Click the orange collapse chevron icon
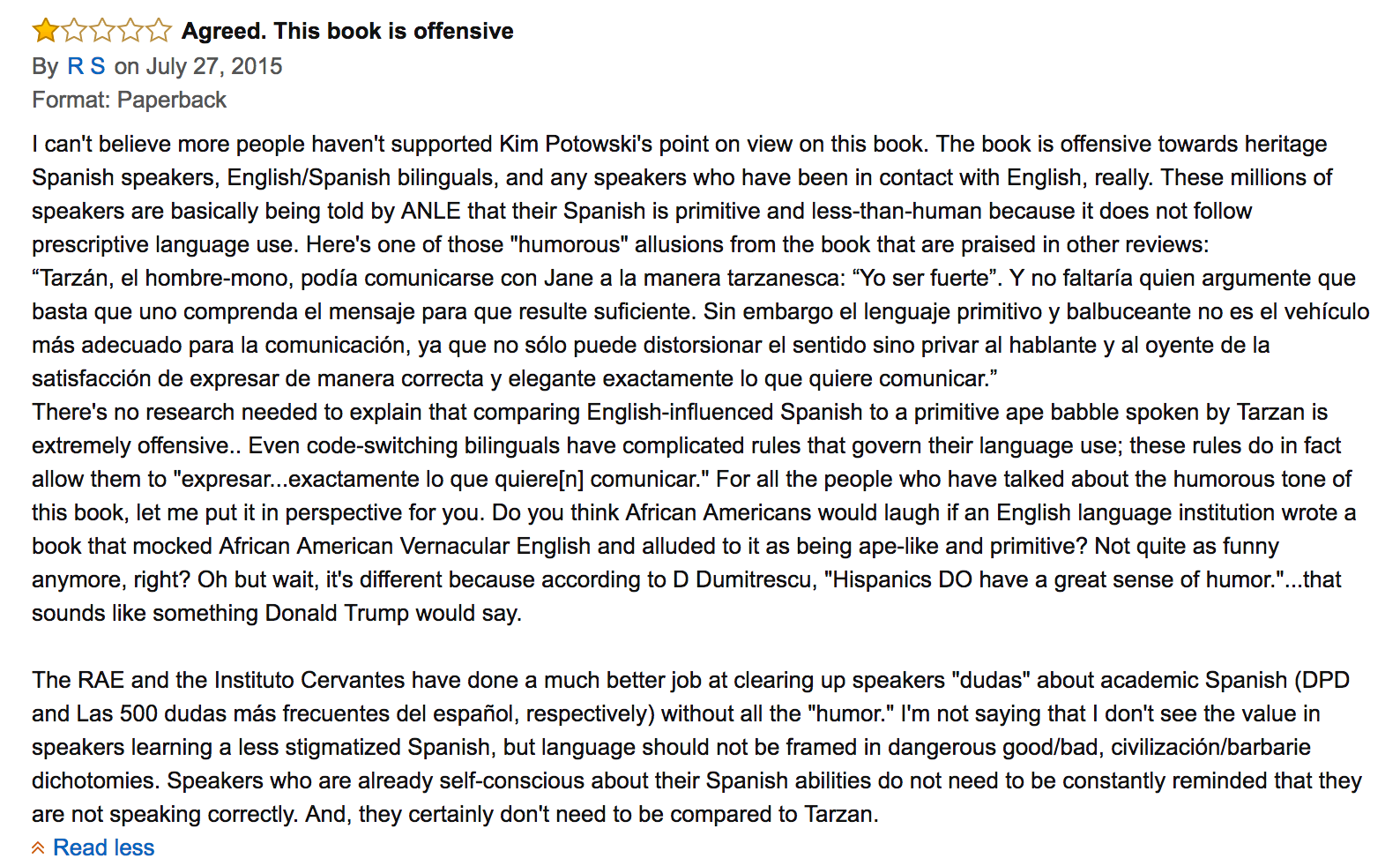 click(x=38, y=848)
